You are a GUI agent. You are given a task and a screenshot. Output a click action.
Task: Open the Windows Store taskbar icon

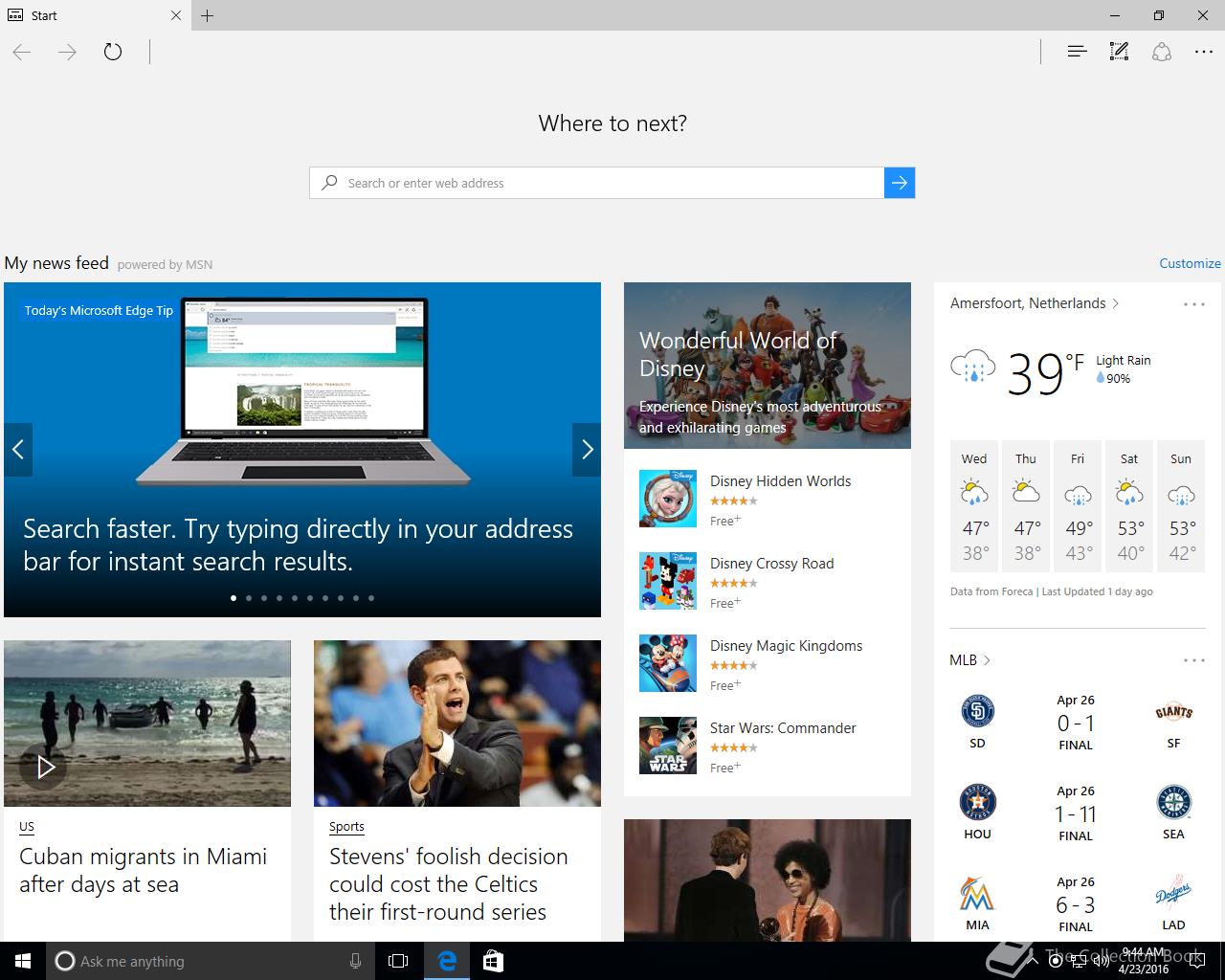tap(493, 961)
